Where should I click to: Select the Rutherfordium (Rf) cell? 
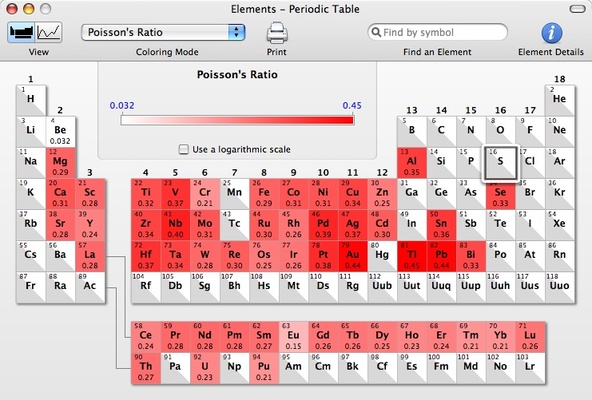pyautogui.click(x=146, y=287)
